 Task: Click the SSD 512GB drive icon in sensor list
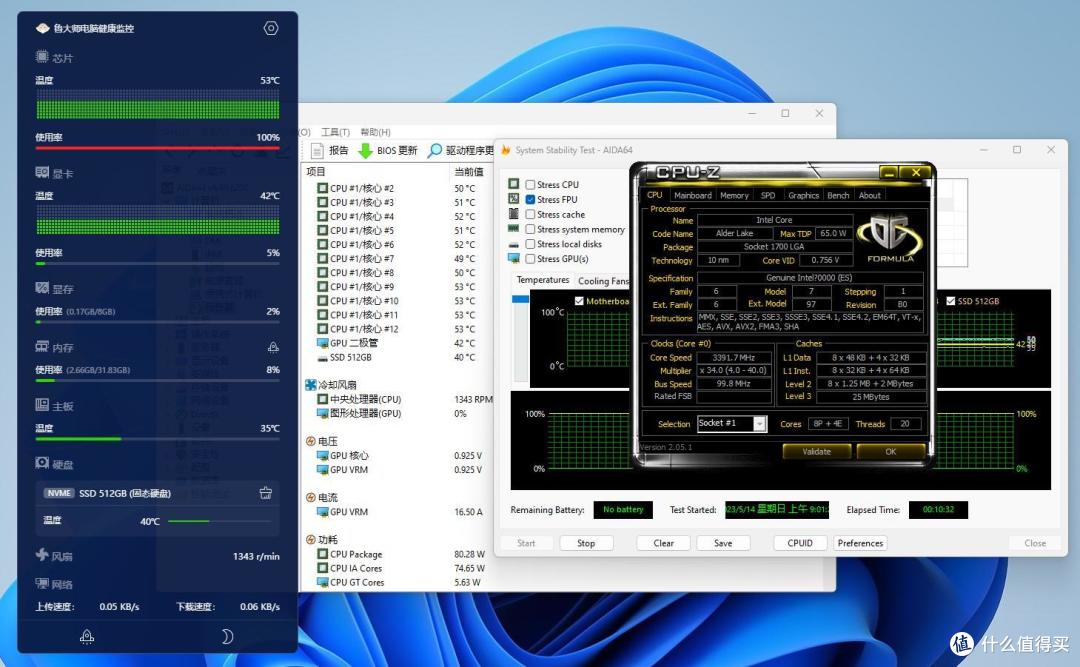tap(322, 358)
